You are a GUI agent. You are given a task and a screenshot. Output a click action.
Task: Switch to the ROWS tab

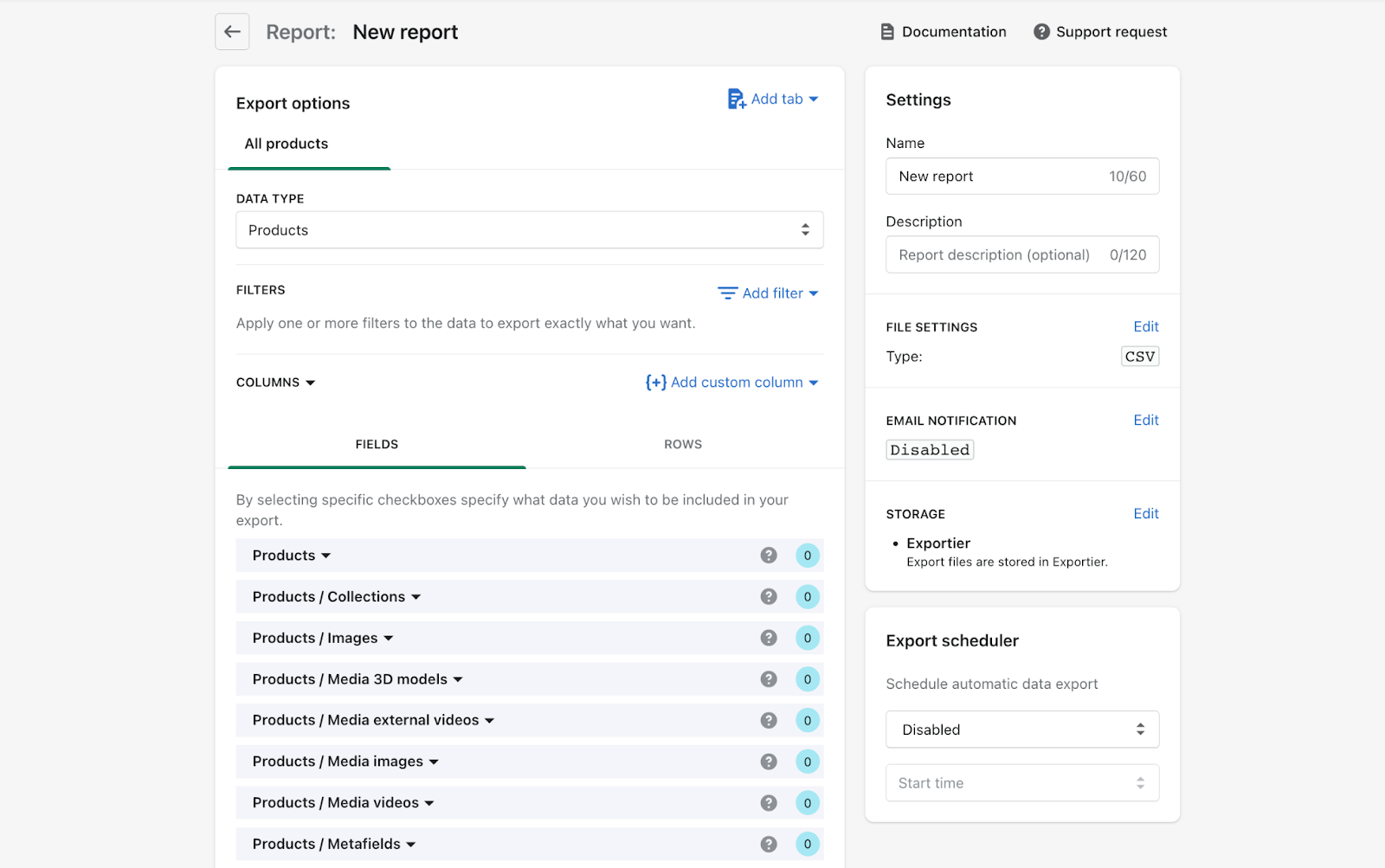682,444
